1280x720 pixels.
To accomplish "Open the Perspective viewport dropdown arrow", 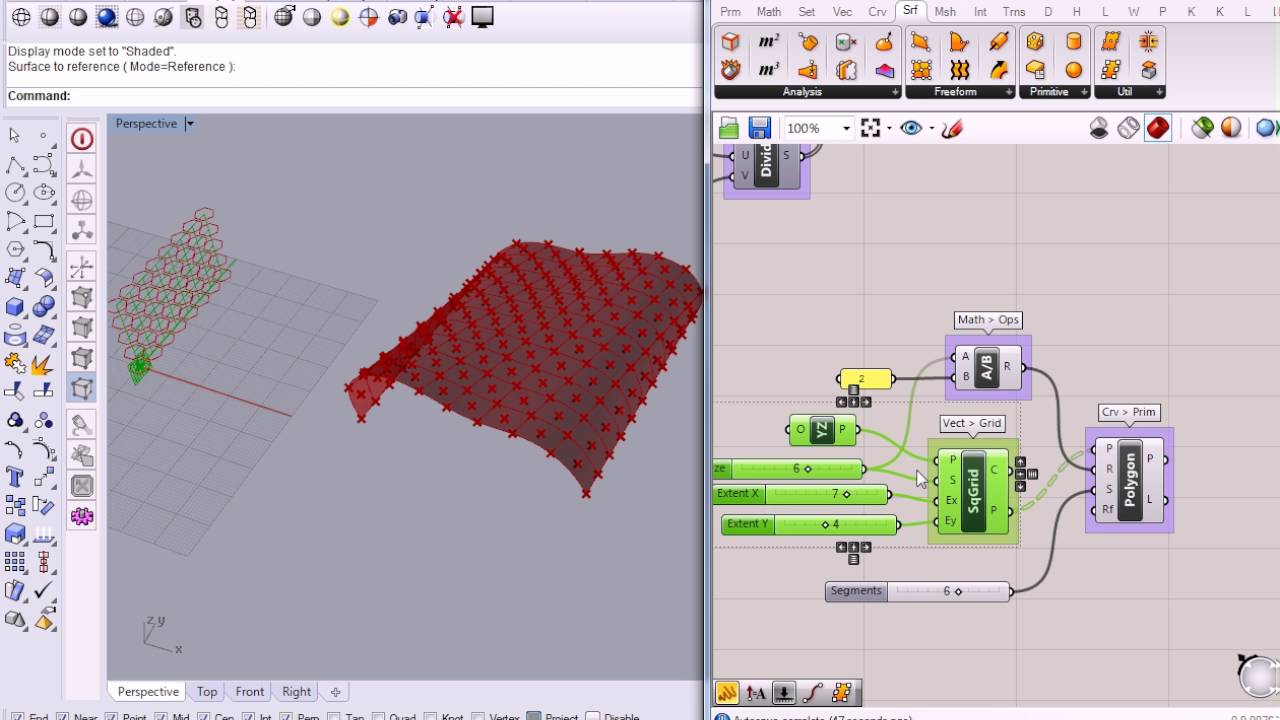I will (x=190, y=124).
